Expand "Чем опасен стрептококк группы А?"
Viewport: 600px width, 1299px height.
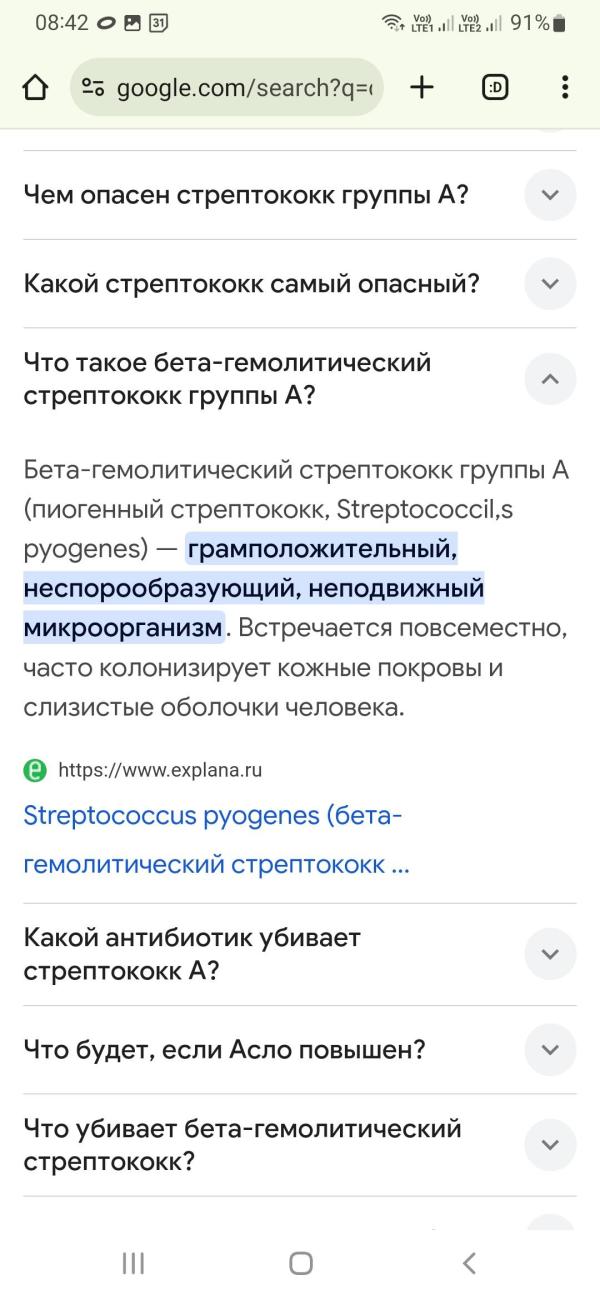tap(550, 195)
